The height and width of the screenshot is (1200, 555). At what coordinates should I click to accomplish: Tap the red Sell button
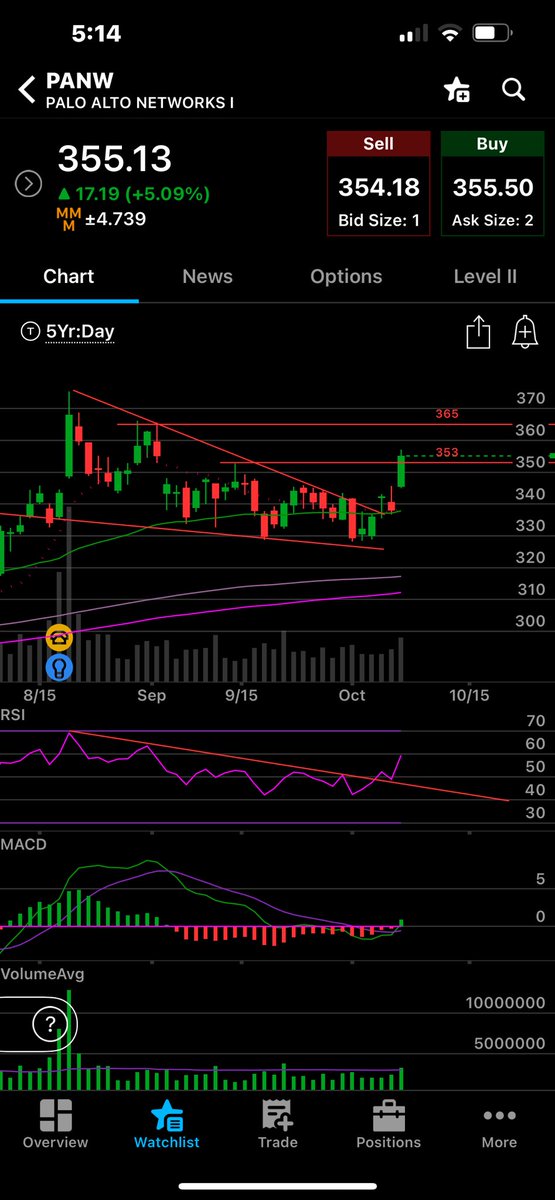pyautogui.click(x=378, y=184)
